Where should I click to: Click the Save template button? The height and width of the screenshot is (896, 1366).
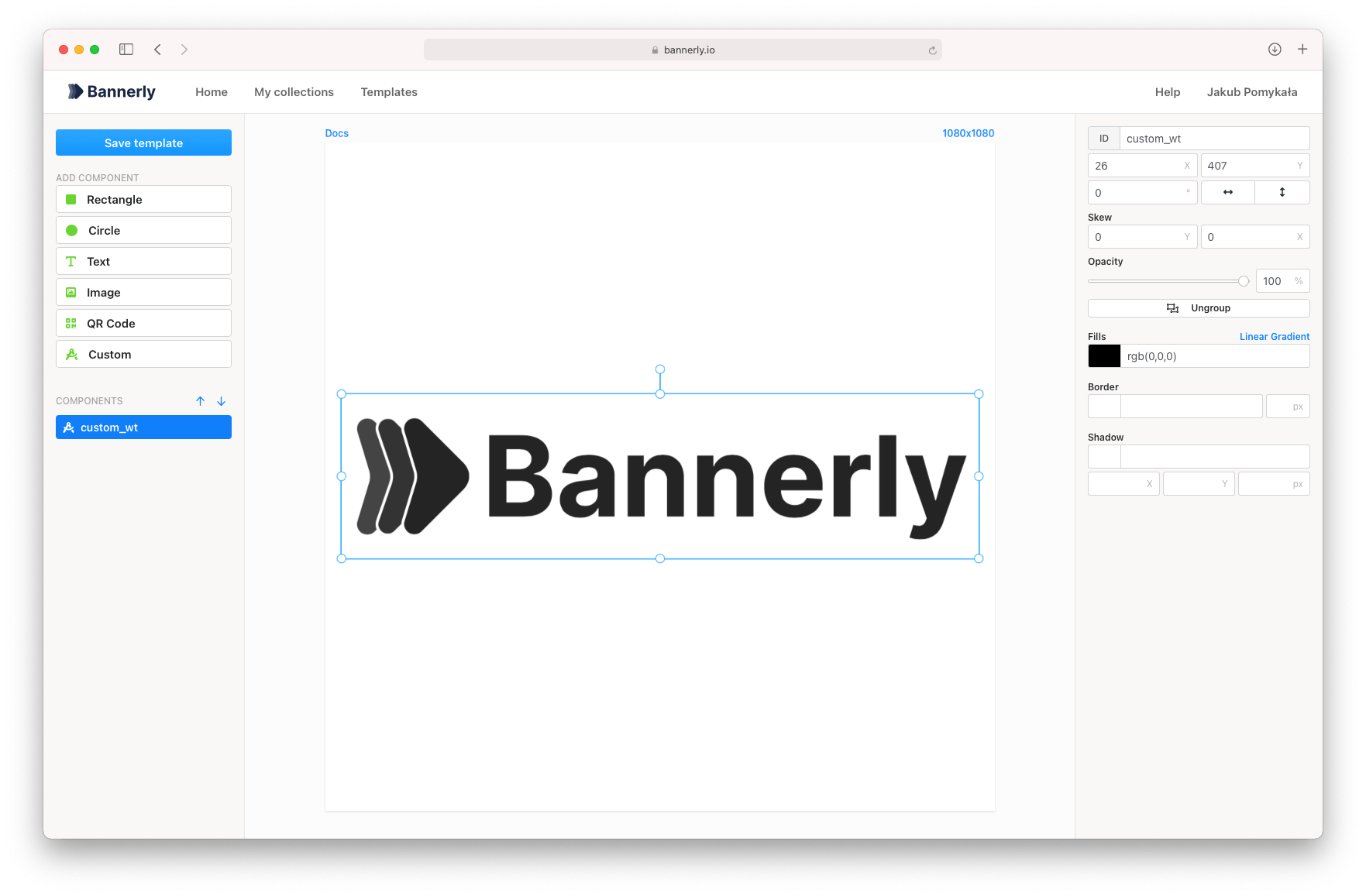143,142
